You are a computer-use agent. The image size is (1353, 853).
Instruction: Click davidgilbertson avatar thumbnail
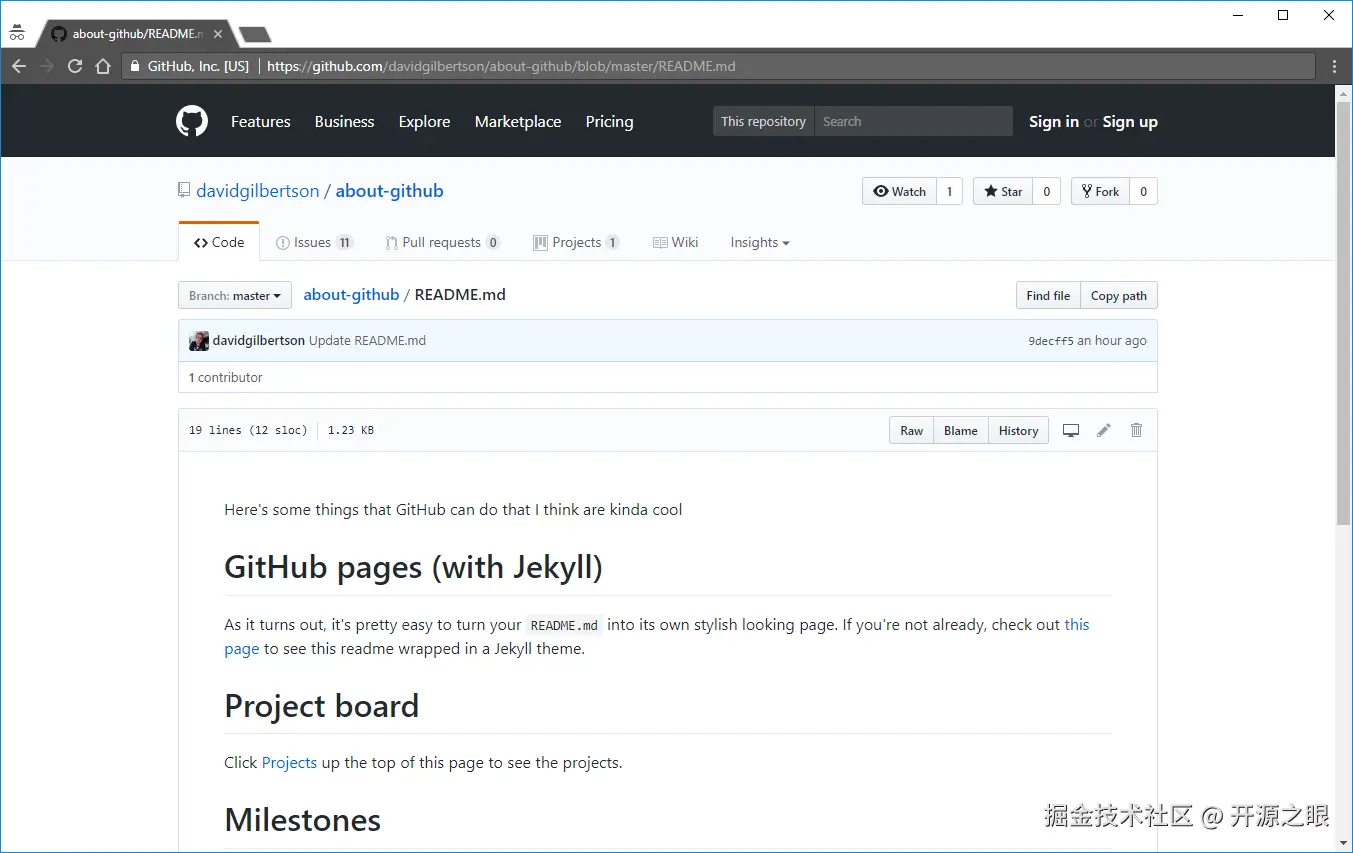point(199,341)
